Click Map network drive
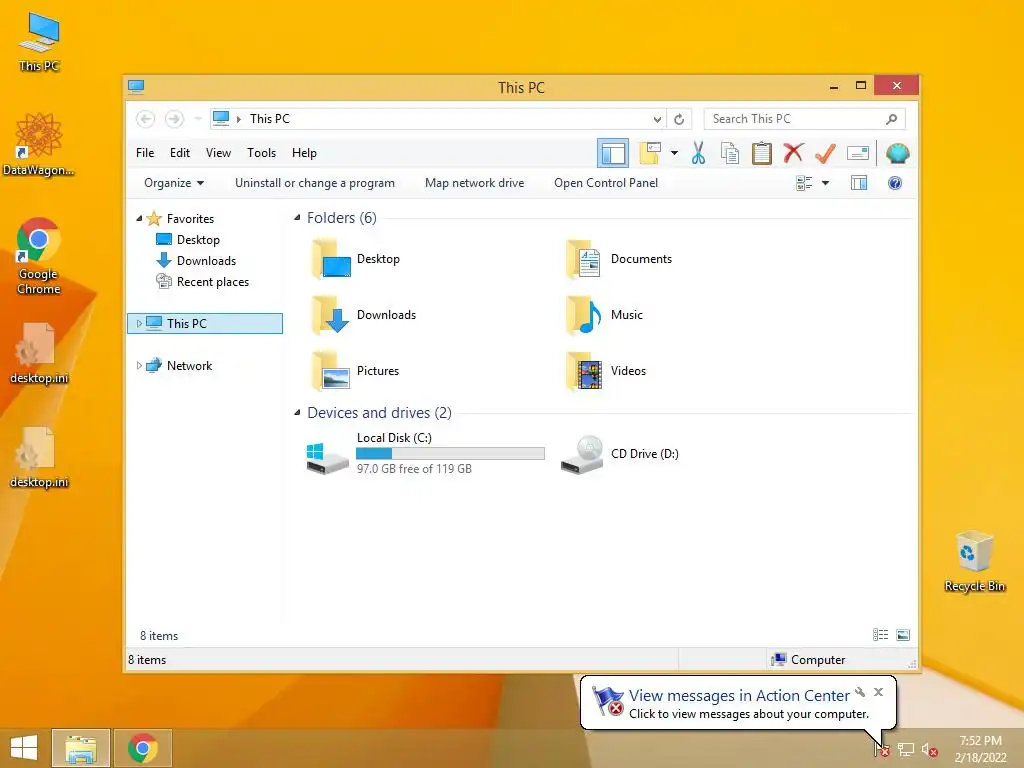 click(475, 183)
